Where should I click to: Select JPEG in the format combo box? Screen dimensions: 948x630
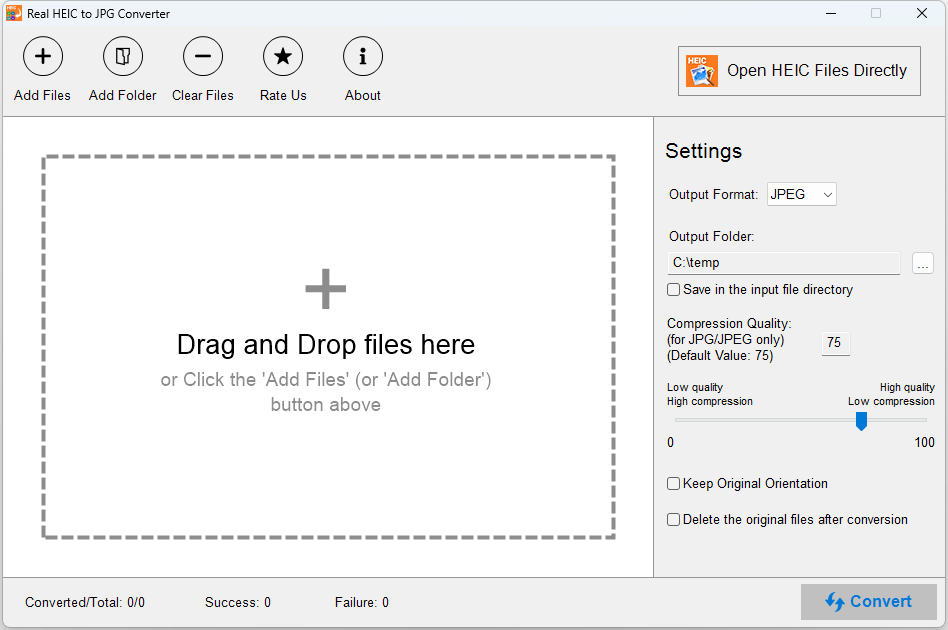pyautogui.click(x=801, y=194)
